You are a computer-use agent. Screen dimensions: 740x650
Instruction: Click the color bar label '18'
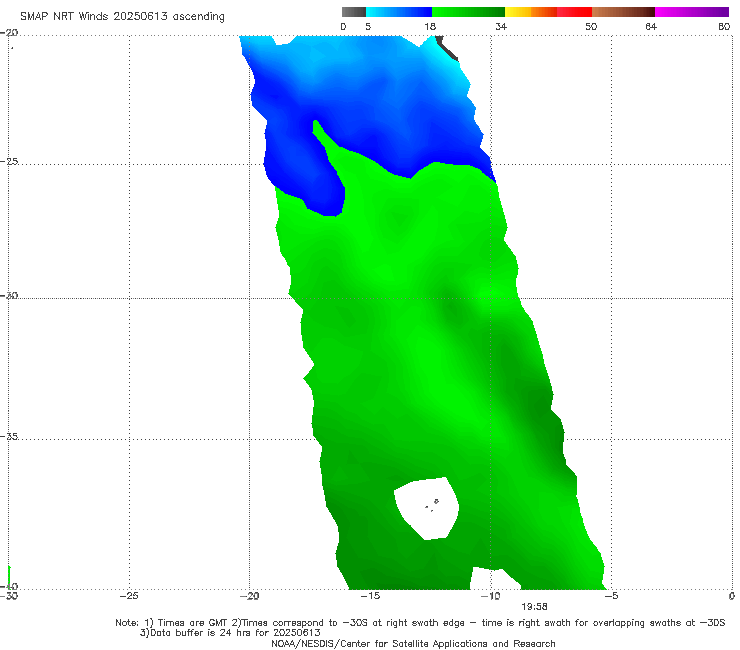point(430,26)
